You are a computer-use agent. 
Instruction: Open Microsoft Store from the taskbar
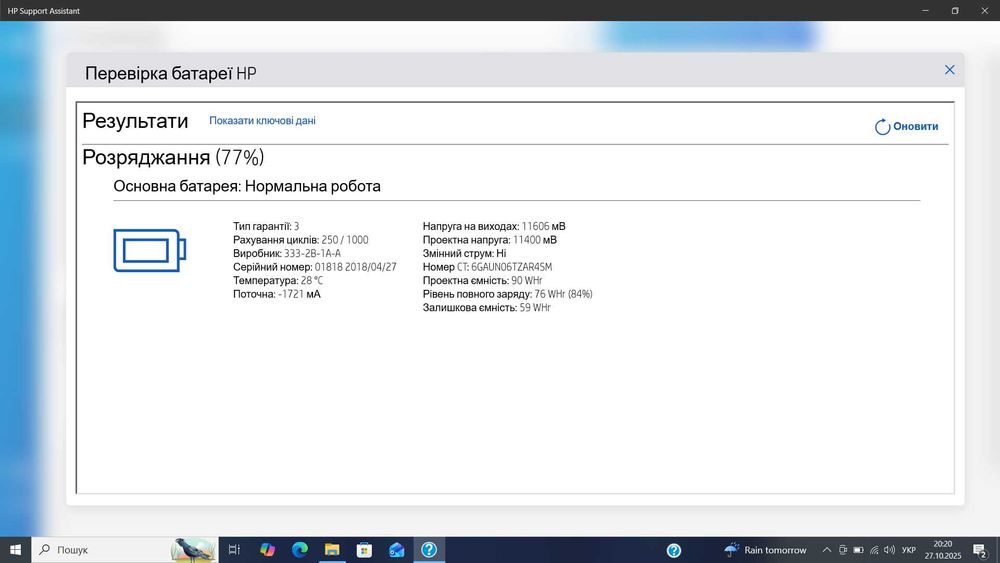click(x=364, y=550)
